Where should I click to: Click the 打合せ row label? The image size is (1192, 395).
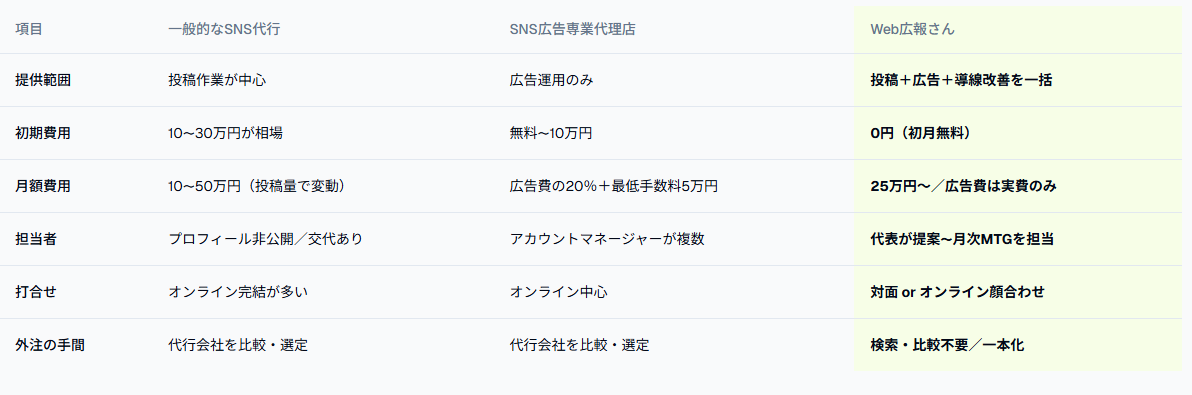[36, 292]
